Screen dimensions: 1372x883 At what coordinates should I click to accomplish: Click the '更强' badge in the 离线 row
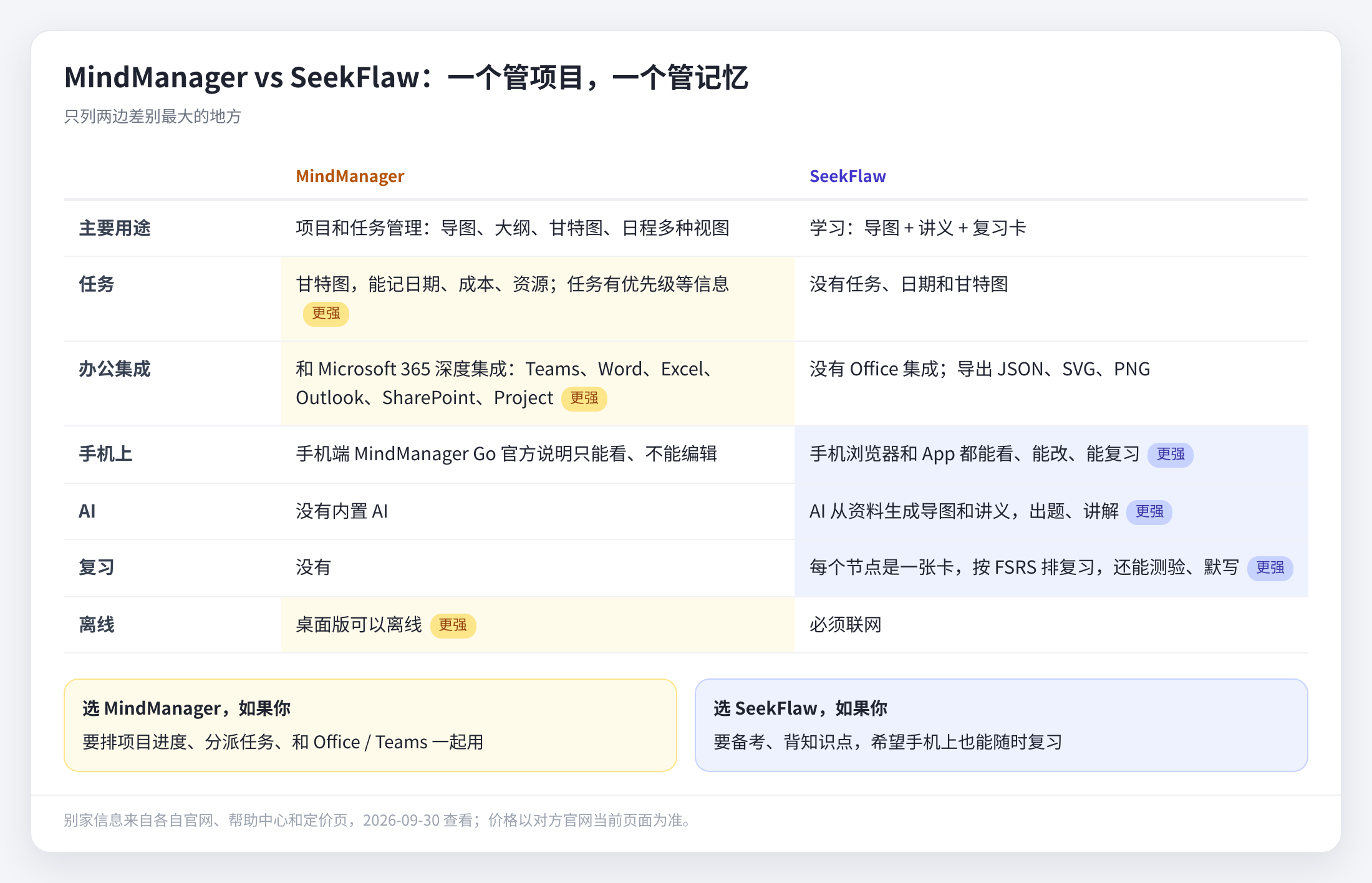[x=453, y=625]
